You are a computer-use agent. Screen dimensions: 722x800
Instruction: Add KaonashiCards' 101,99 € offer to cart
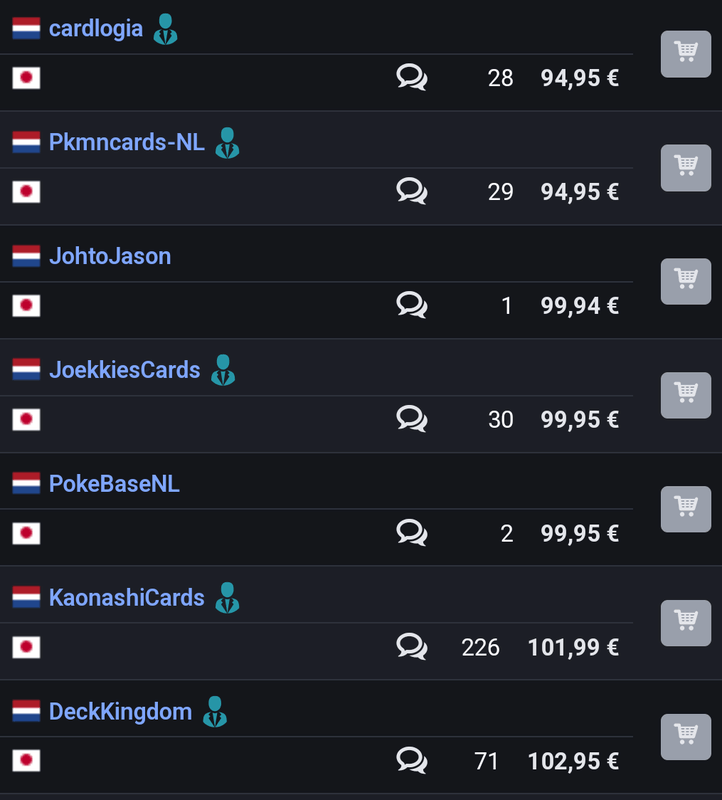tap(686, 623)
